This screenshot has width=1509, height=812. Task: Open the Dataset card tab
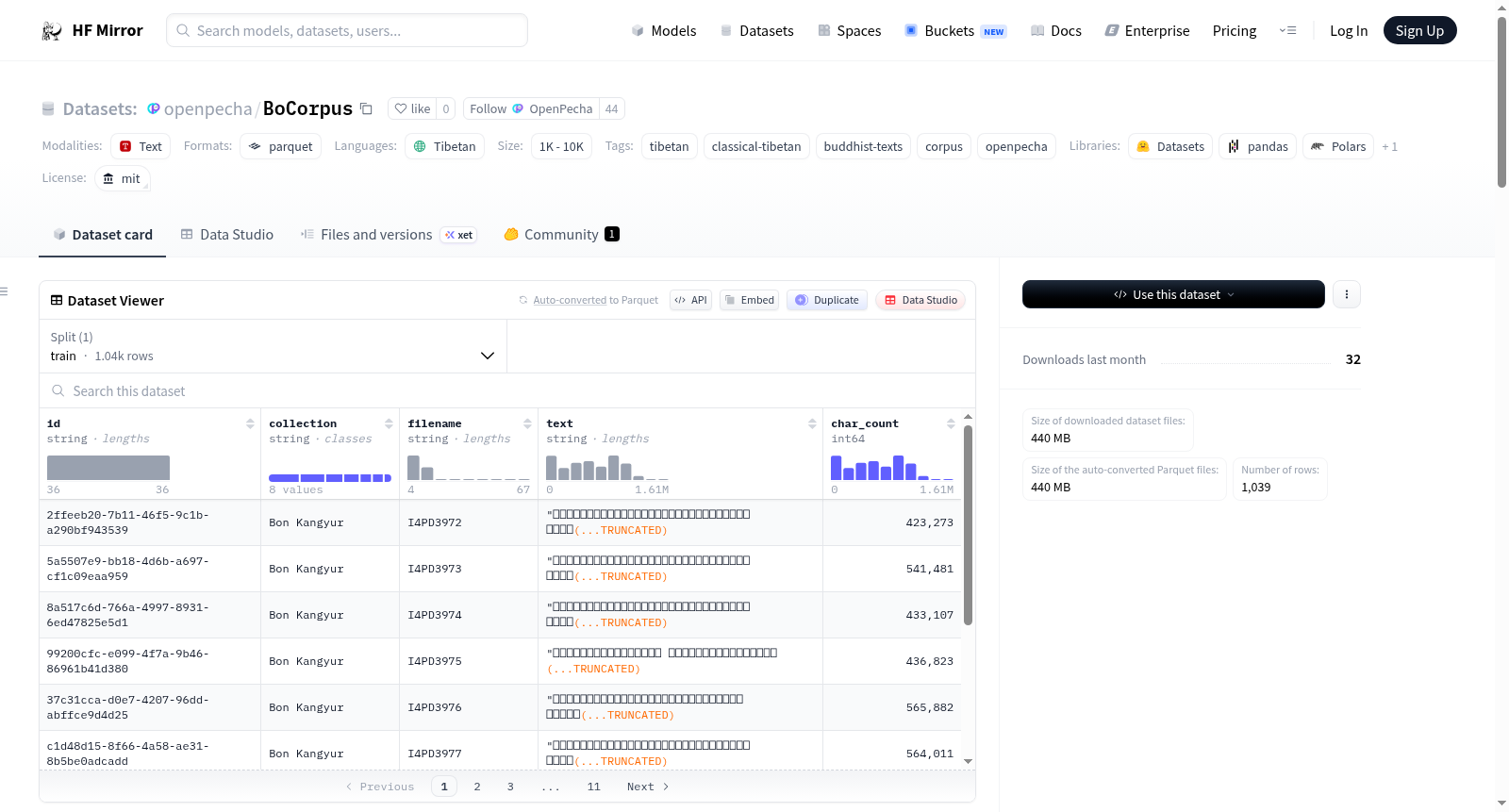(102, 235)
